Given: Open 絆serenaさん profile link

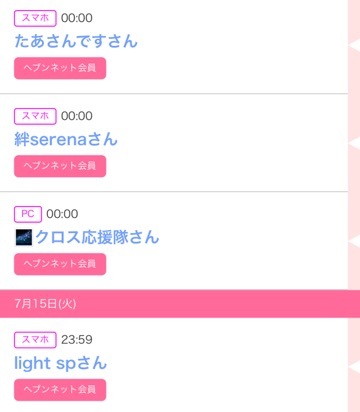Looking at the screenshot, I should coord(66,139).
